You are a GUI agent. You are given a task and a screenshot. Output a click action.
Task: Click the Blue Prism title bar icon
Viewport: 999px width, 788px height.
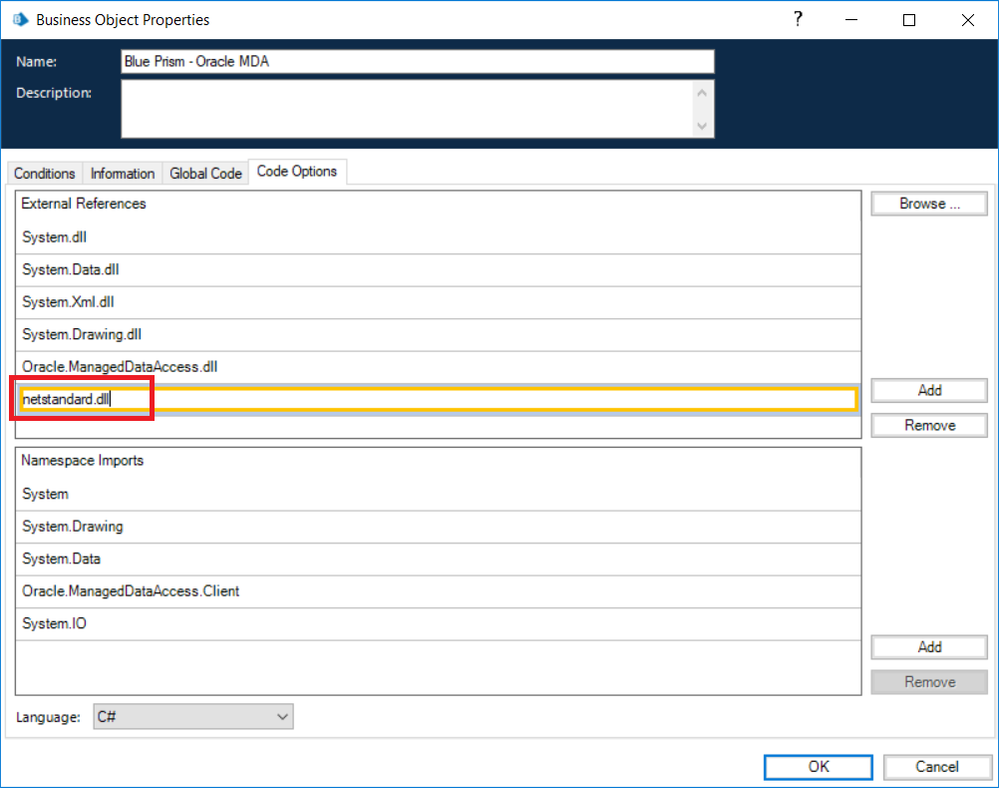[x=20, y=20]
